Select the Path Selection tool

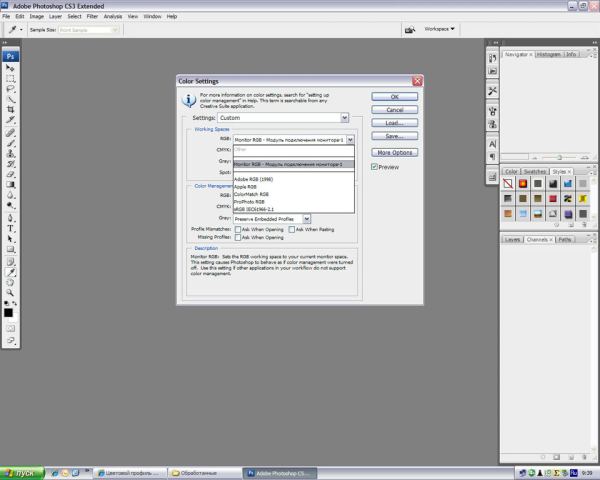10,239
